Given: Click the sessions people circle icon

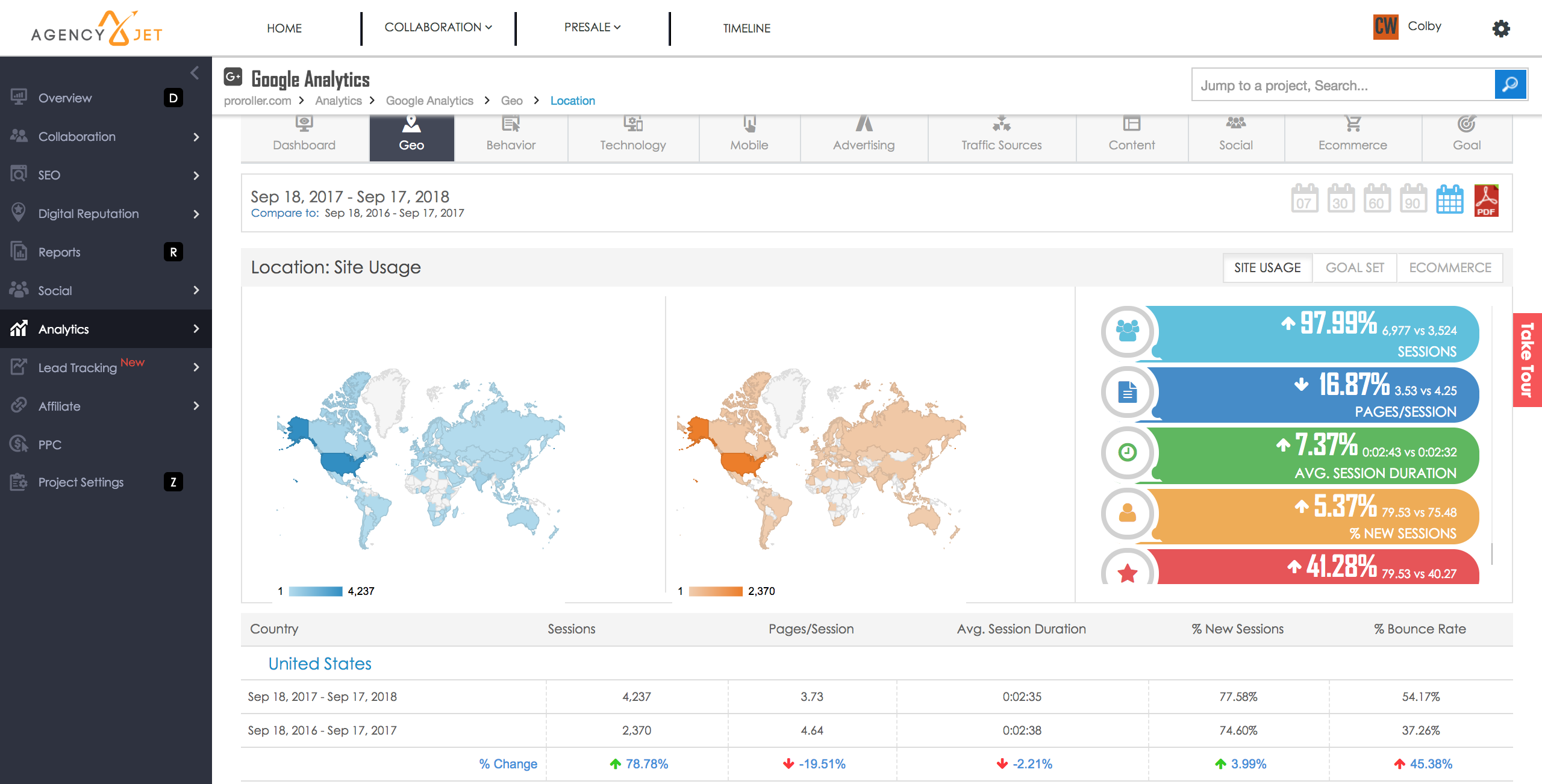Looking at the screenshot, I should (1127, 331).
